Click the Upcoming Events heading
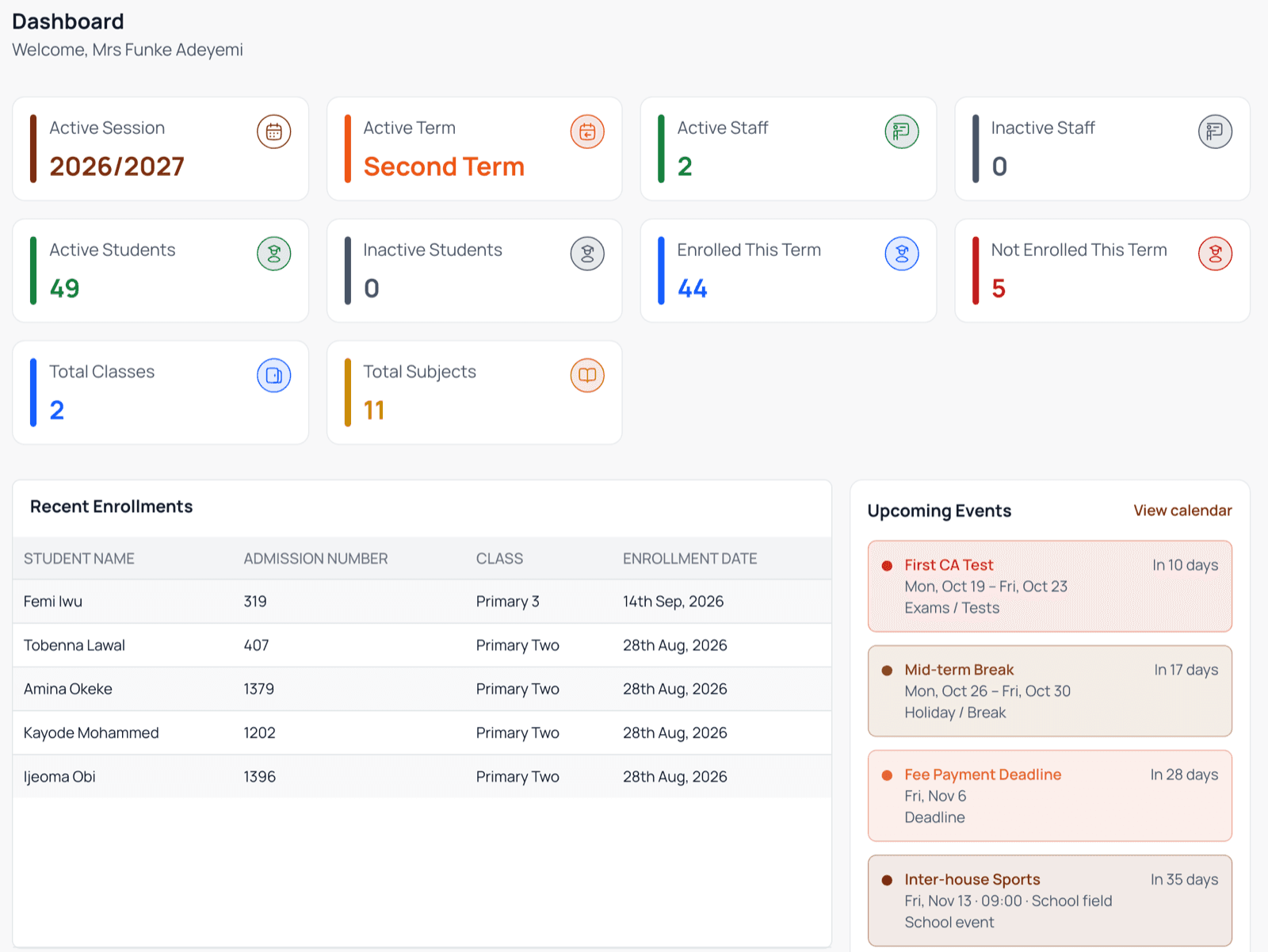The width and height of the screenshot is (1268, 952). 939,510
